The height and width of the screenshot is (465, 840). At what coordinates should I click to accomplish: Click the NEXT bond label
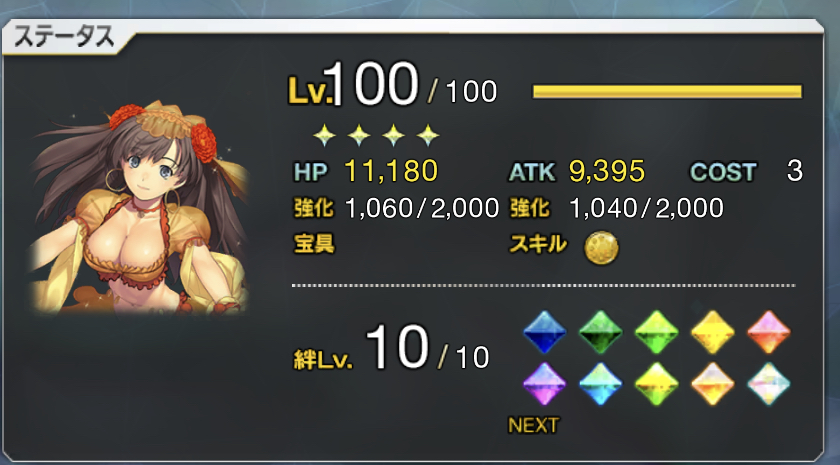[533, 425]
